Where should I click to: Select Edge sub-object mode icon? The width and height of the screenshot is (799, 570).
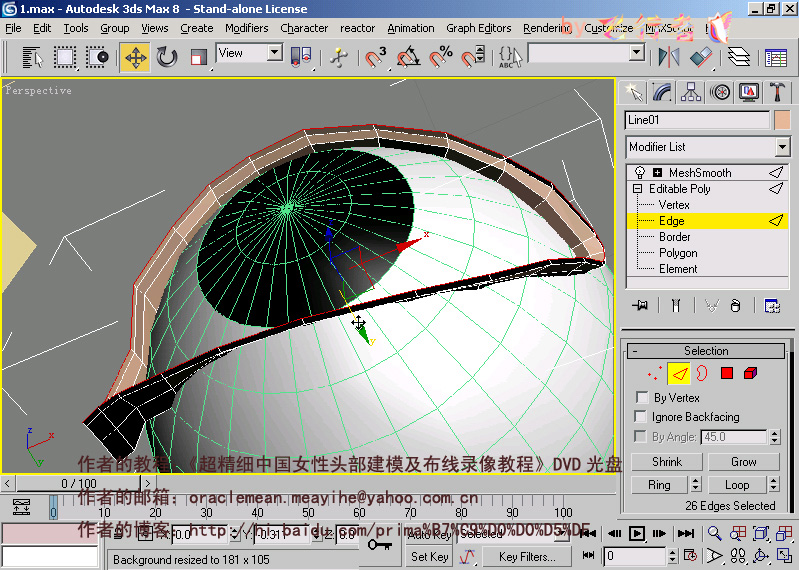tap(679, 374)
